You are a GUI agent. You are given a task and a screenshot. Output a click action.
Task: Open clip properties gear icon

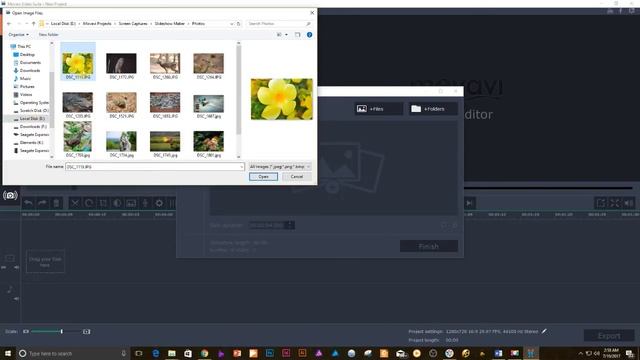pos(159,203)
